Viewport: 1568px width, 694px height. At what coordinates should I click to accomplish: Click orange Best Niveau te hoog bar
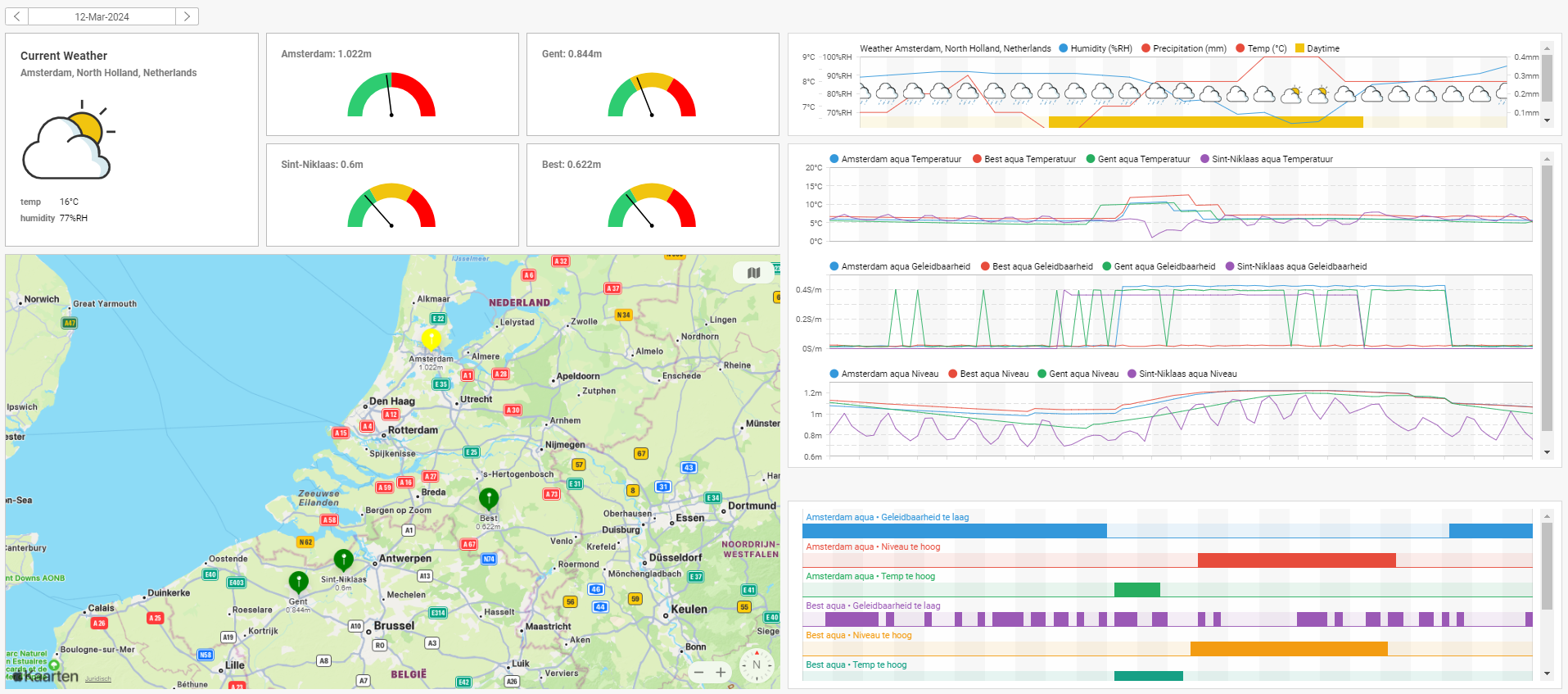(1289, 649)
